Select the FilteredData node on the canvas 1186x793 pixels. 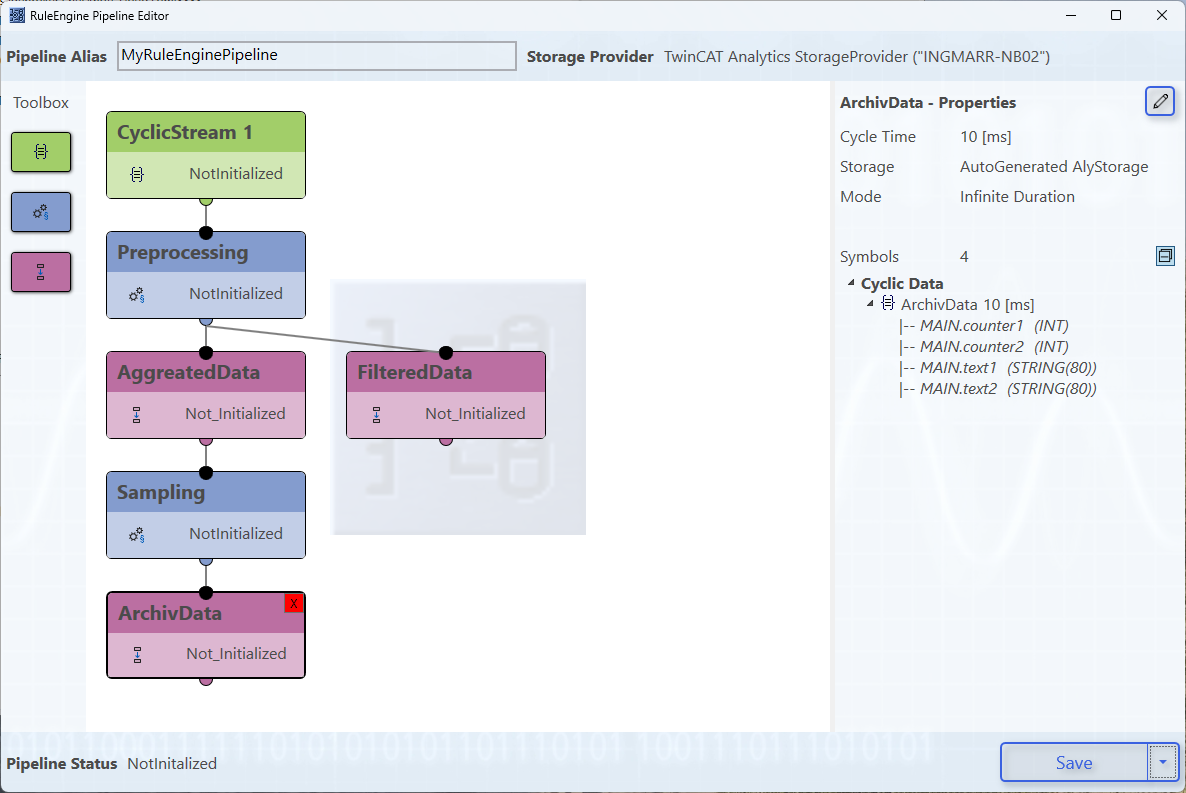pos(445,371)
